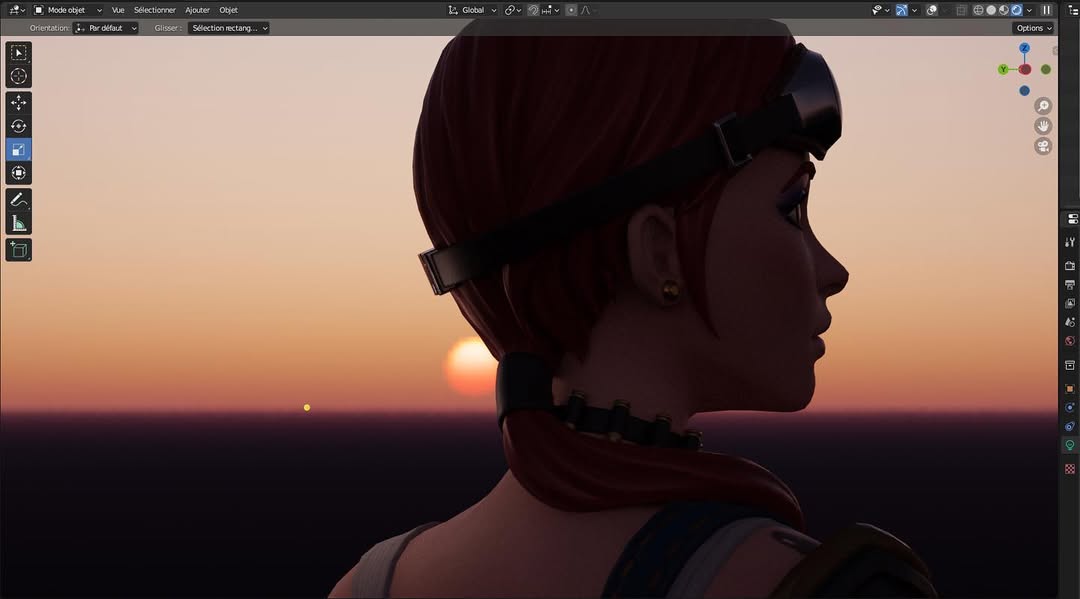Open the Ajouter menu
The image size is (1080, 599).
[x=197, y=10]
